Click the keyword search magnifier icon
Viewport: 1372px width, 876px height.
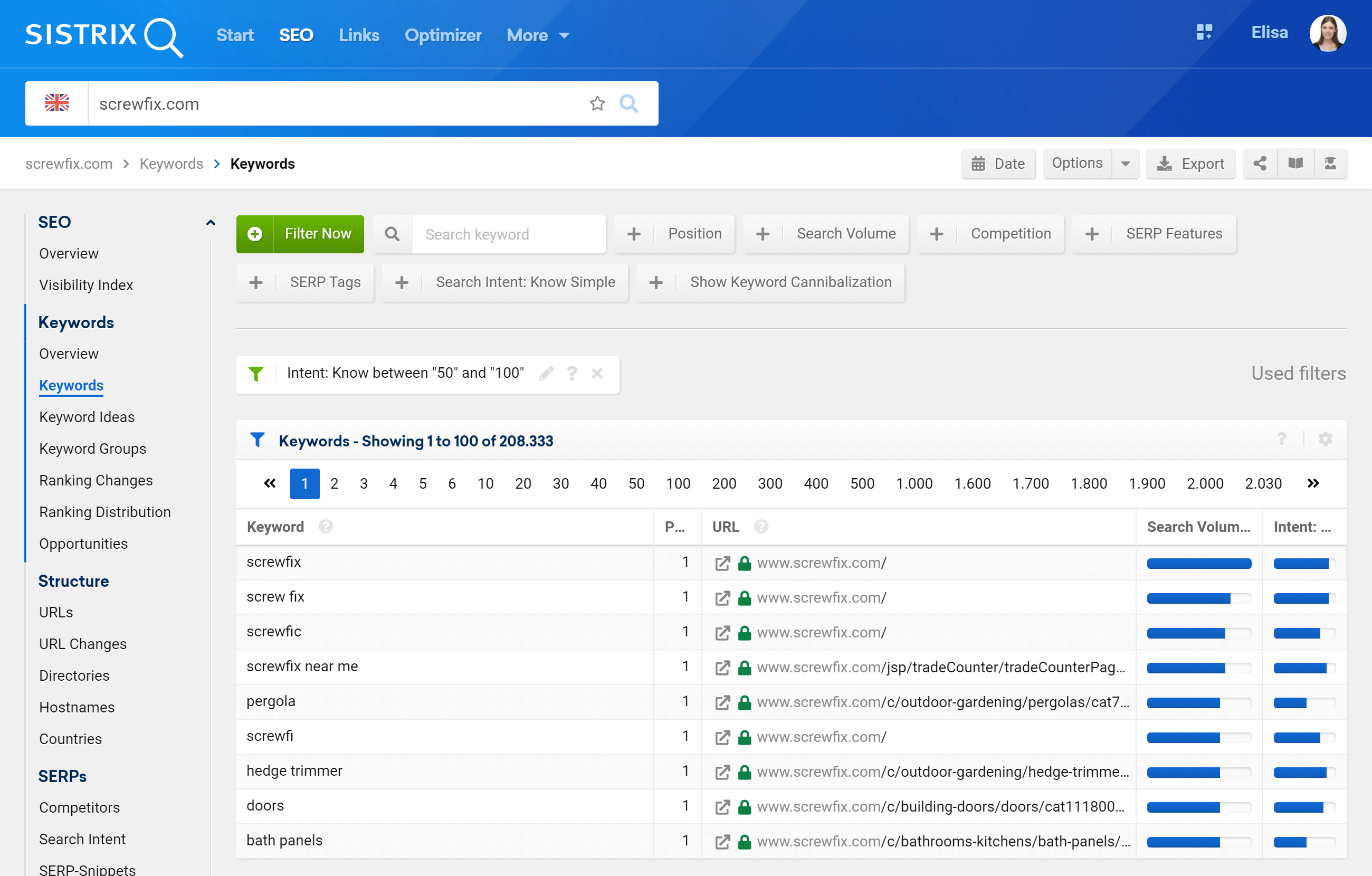coord(392,234)
